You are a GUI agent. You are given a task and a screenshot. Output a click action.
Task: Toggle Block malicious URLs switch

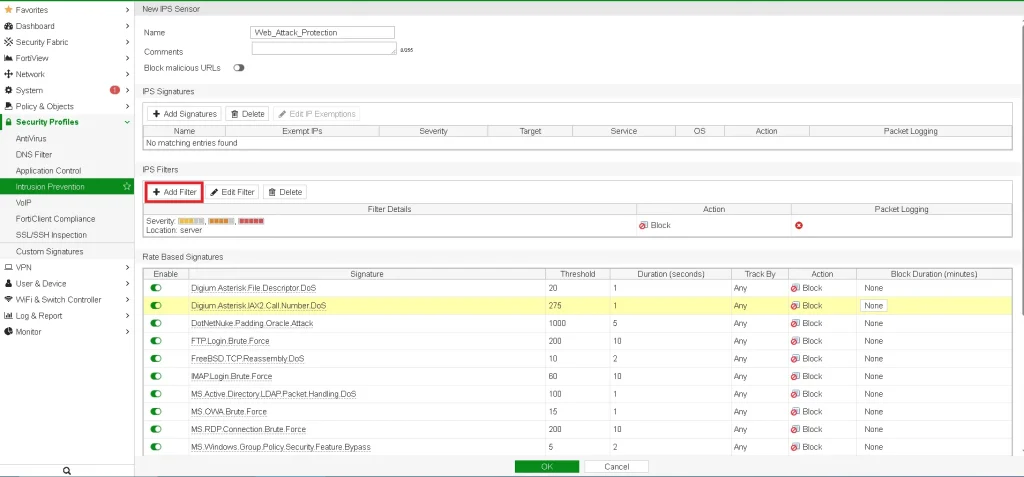point(238,68)
